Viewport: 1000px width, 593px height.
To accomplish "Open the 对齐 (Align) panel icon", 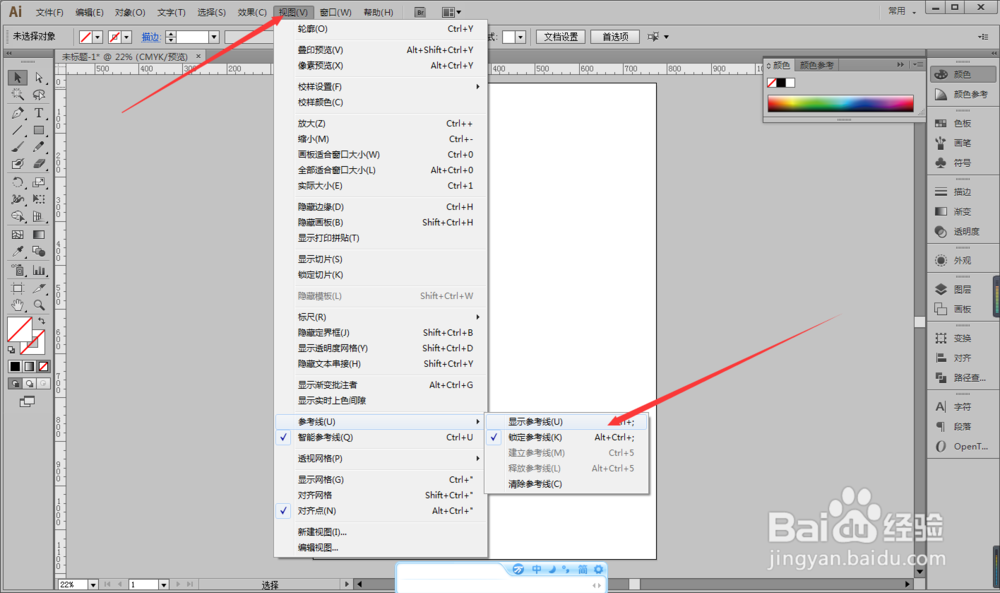I will pyautogui.click(x=941, y=358).
